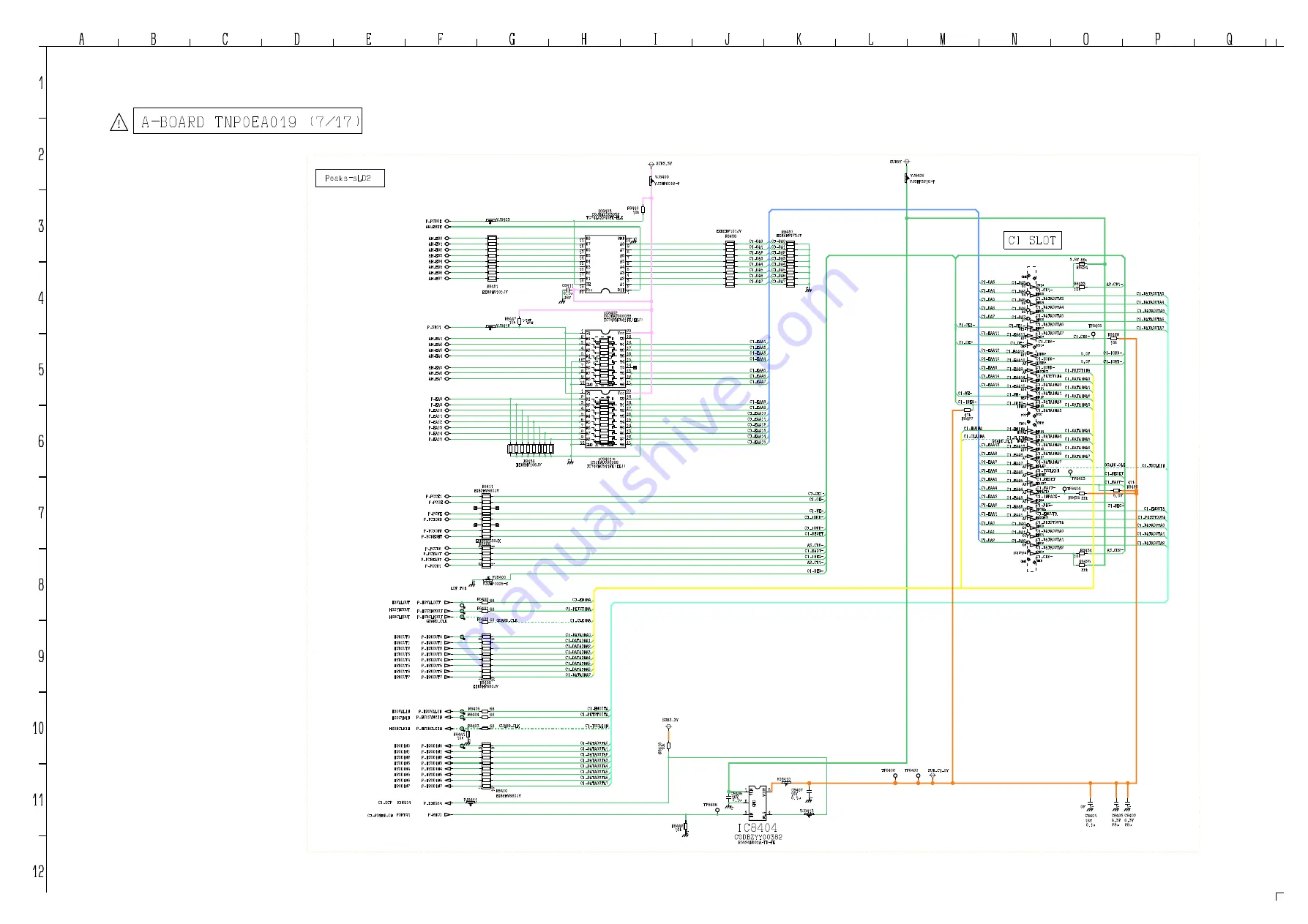Click the resistor array beside the CI-DATAIN lines
Screen dimensions: 1308x924
coord(486,657)
